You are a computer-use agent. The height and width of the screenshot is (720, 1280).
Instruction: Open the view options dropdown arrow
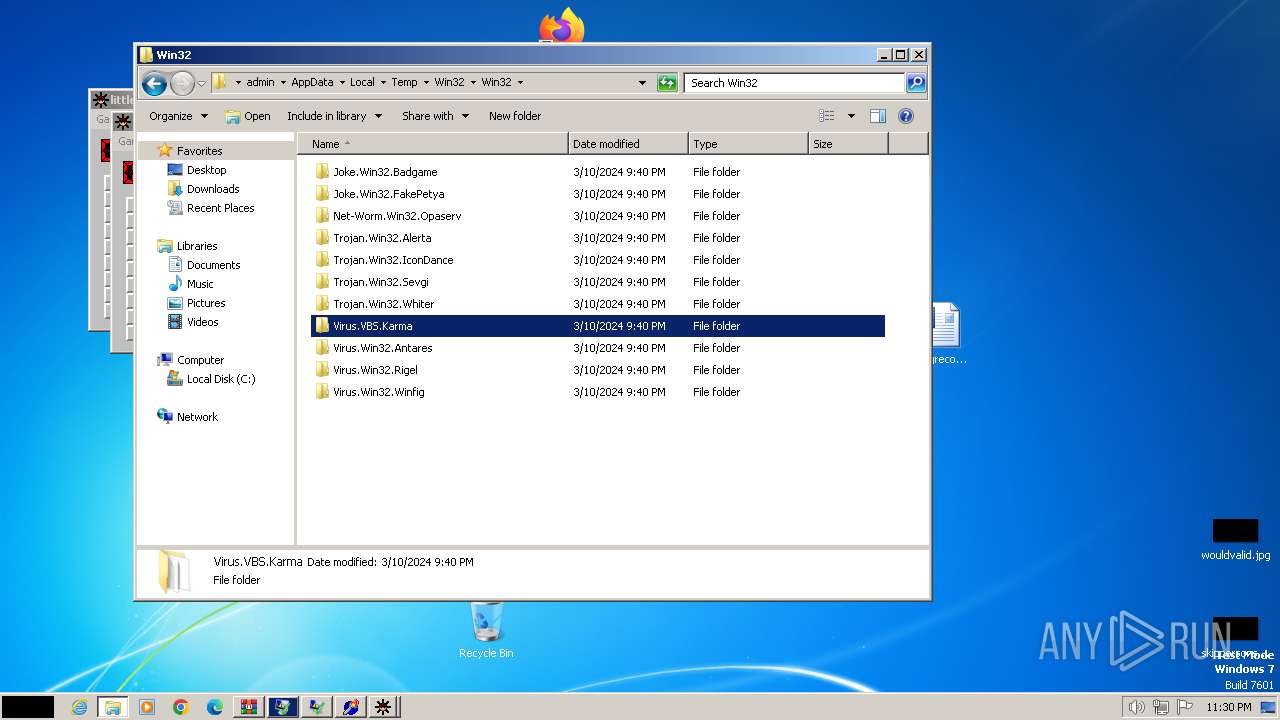851,116
